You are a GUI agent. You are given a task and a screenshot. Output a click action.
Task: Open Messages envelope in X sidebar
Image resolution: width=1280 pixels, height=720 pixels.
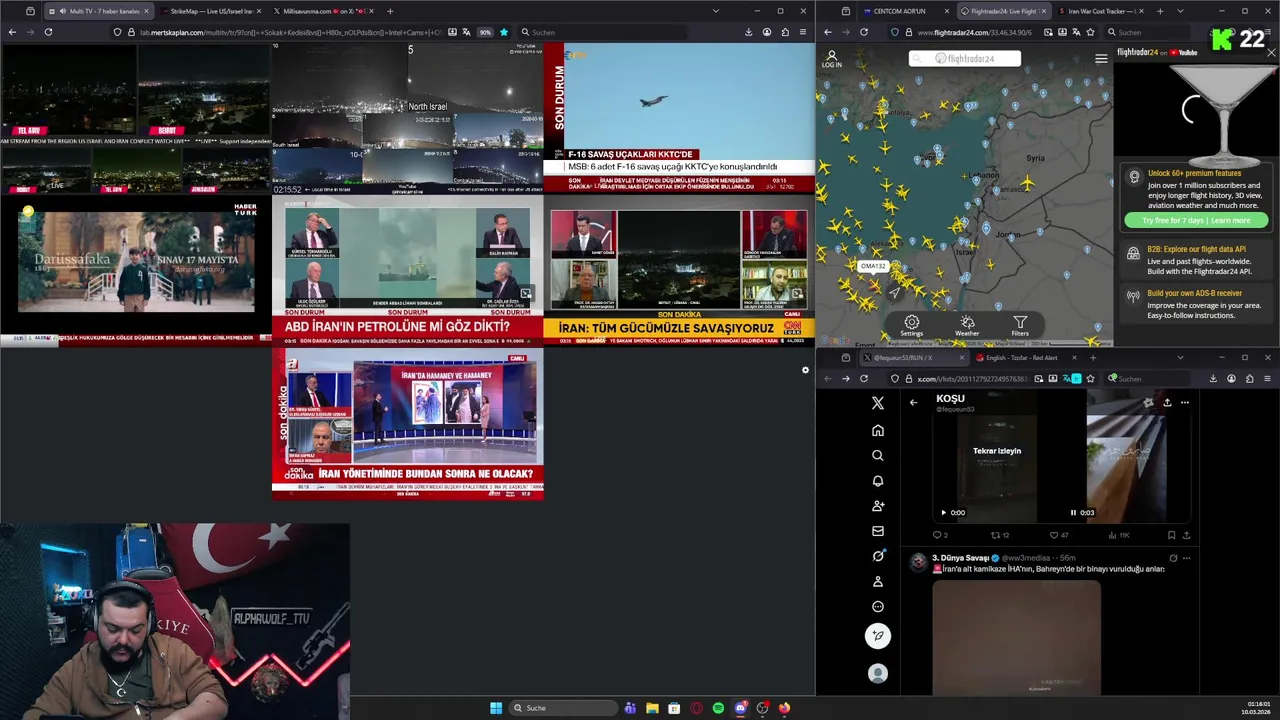pos(878,531)
